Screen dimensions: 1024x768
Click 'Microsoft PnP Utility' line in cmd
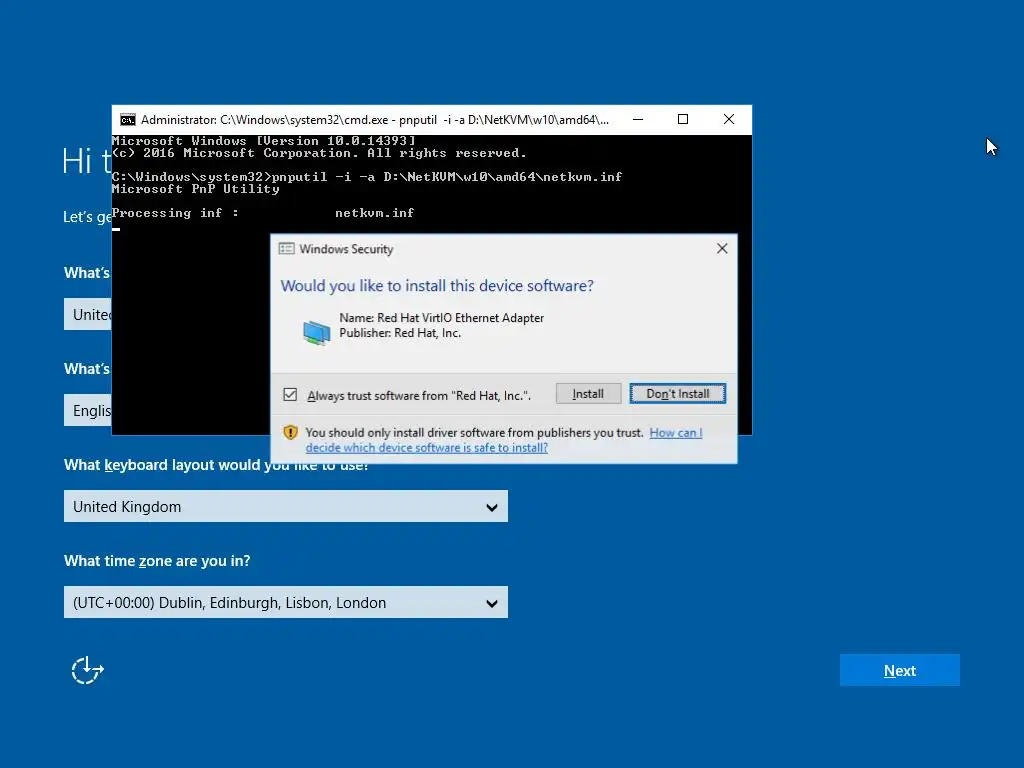195,189
